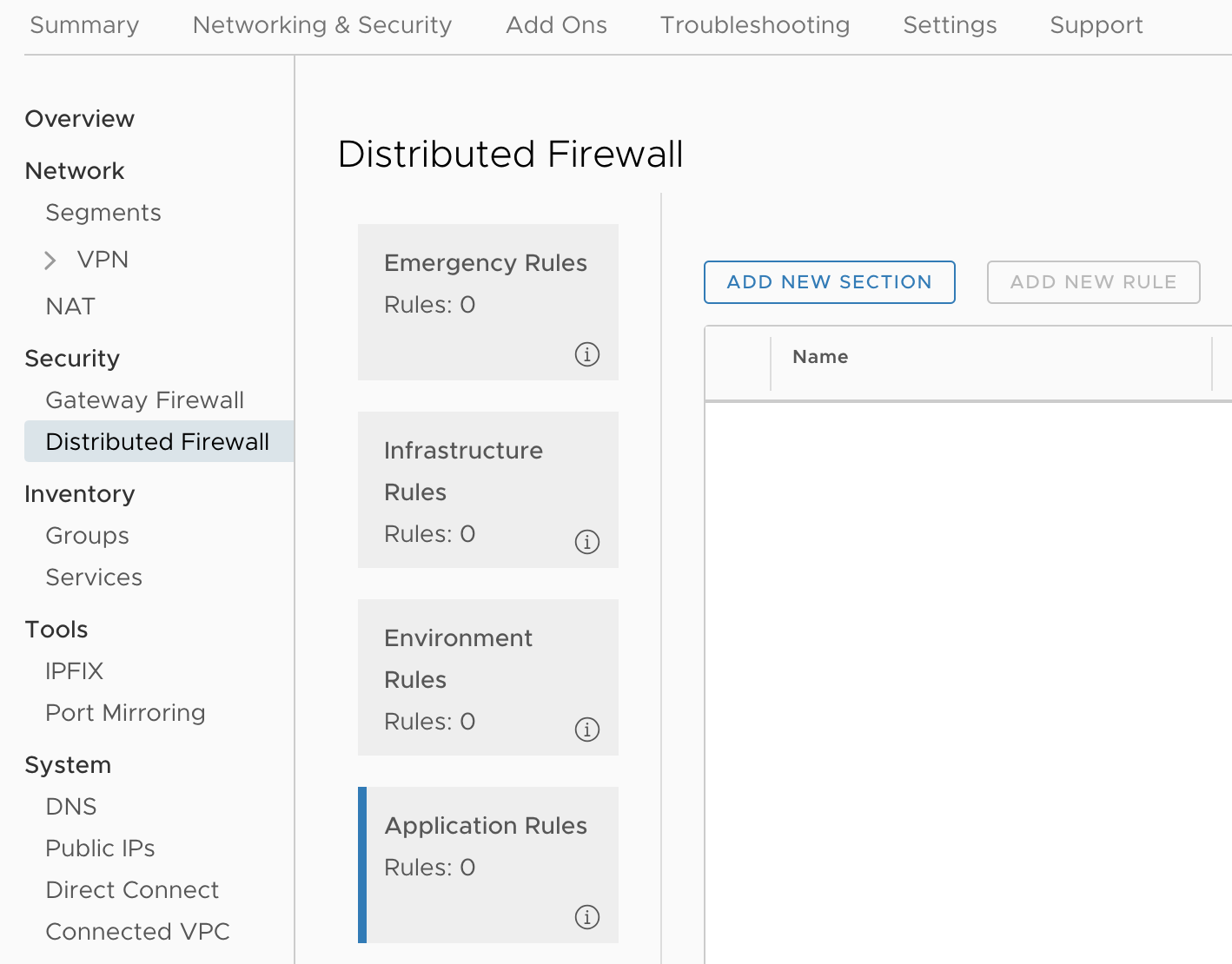Click the Name column header

(x=820, y=357)
